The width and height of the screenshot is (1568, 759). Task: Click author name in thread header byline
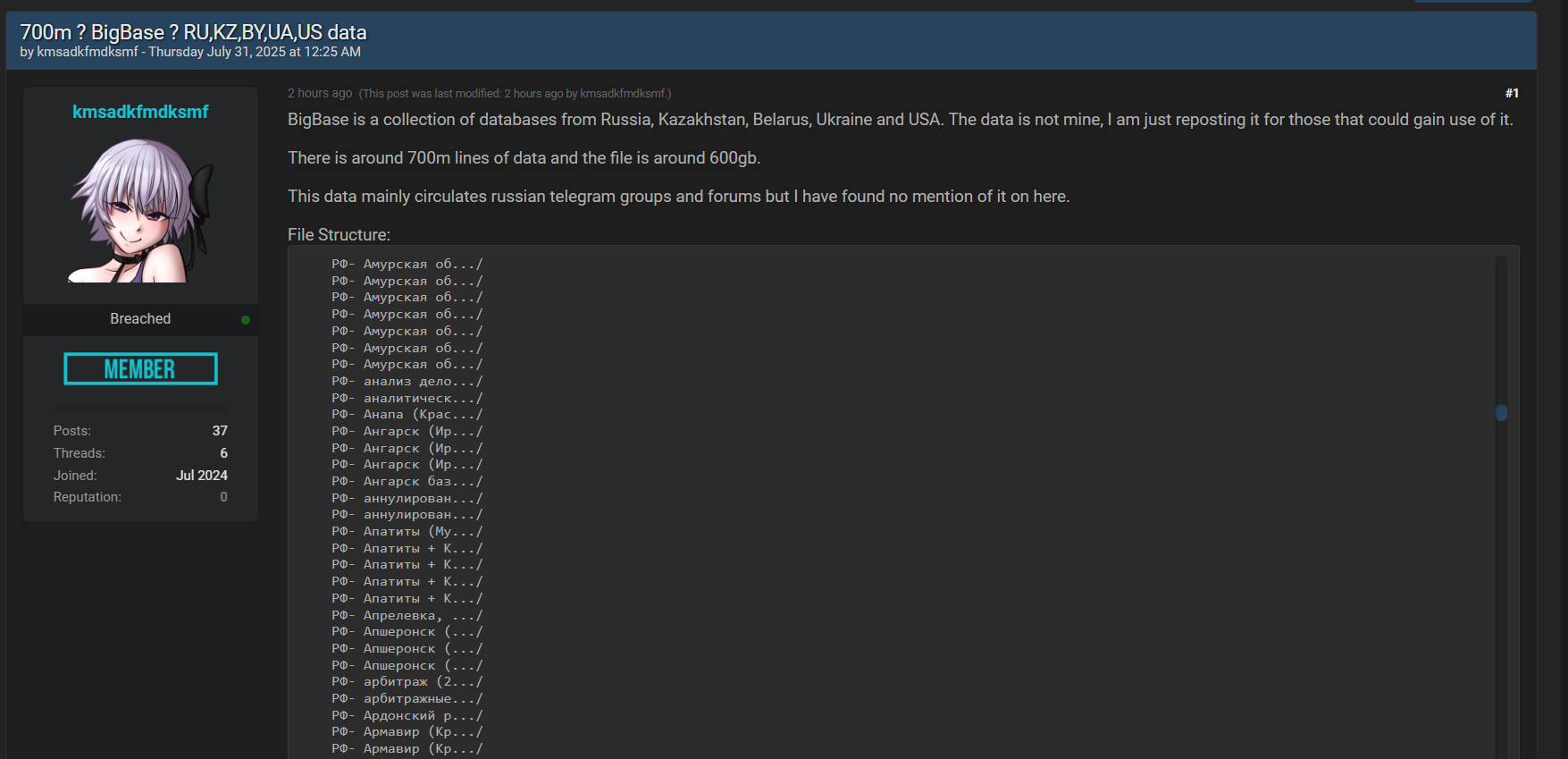[x=88, y=52]
